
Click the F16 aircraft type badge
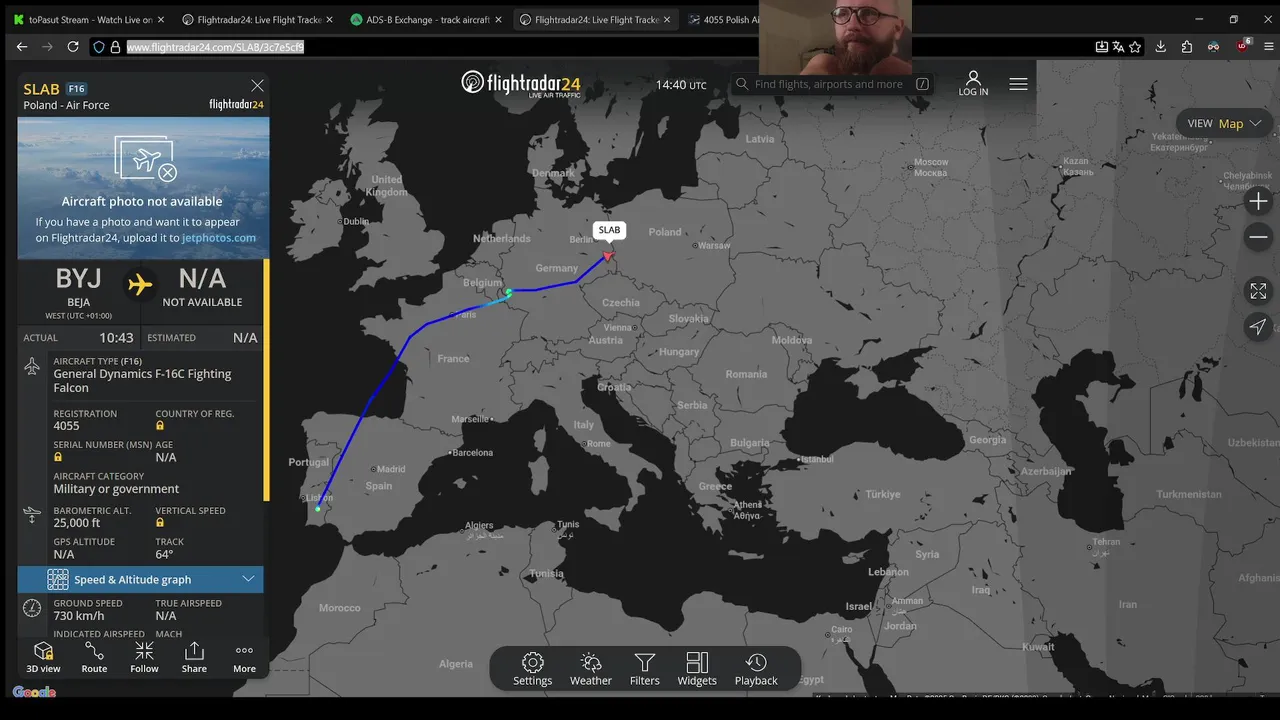76,89
